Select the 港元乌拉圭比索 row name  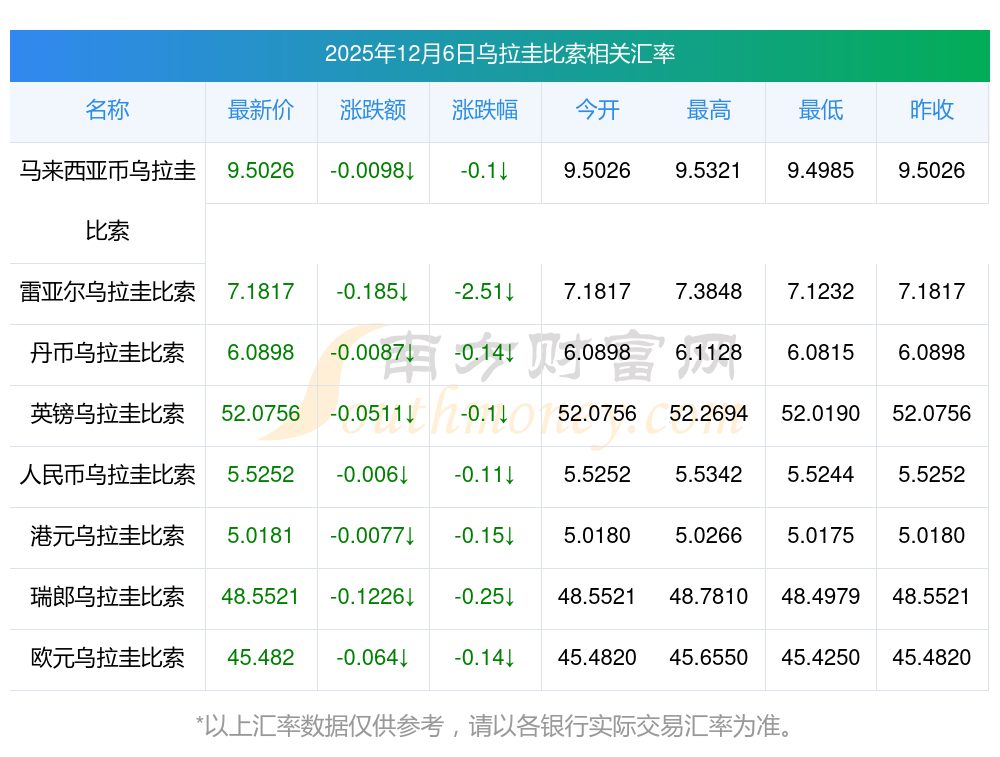[107, 536]
